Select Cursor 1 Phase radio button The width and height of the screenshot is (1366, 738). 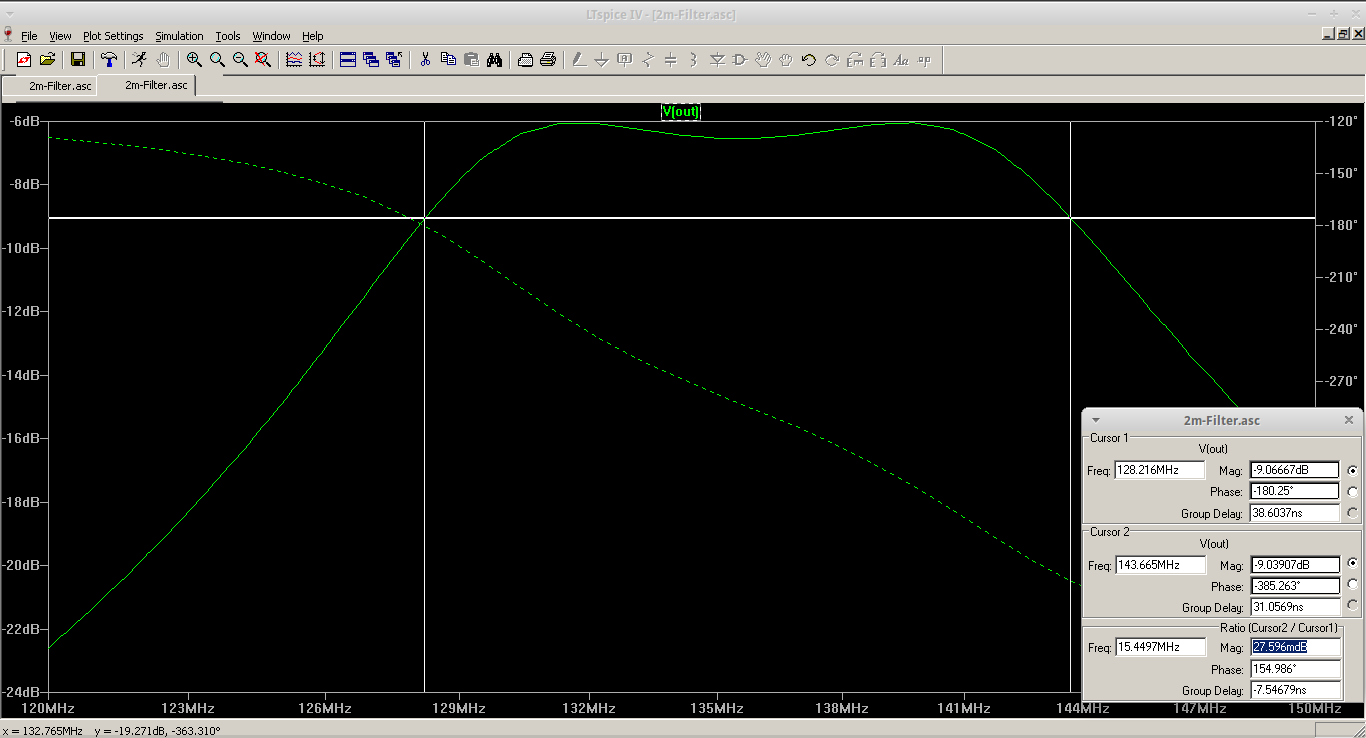click(1353, 491)
